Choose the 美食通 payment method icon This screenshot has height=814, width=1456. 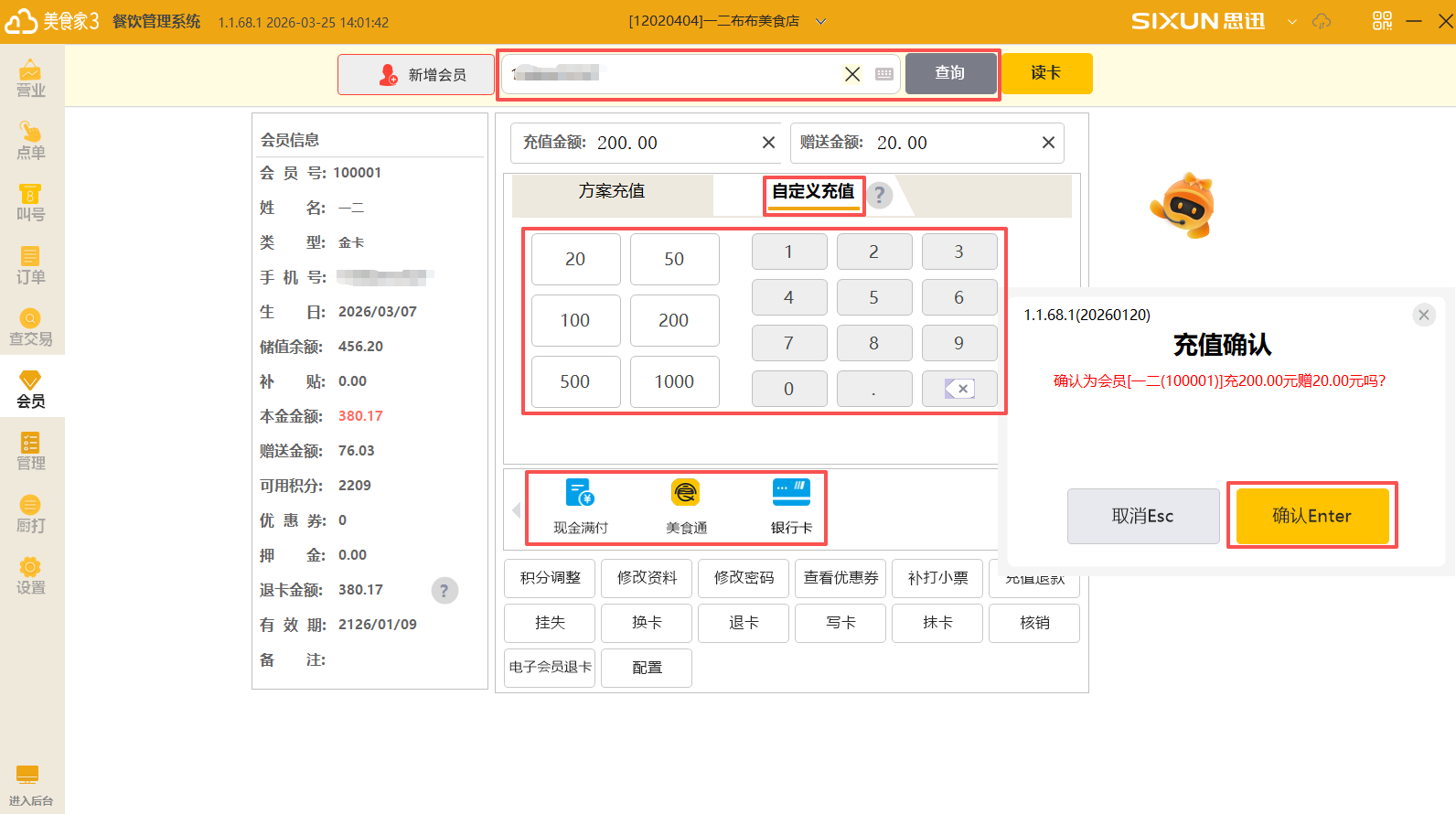click(685, 505)
